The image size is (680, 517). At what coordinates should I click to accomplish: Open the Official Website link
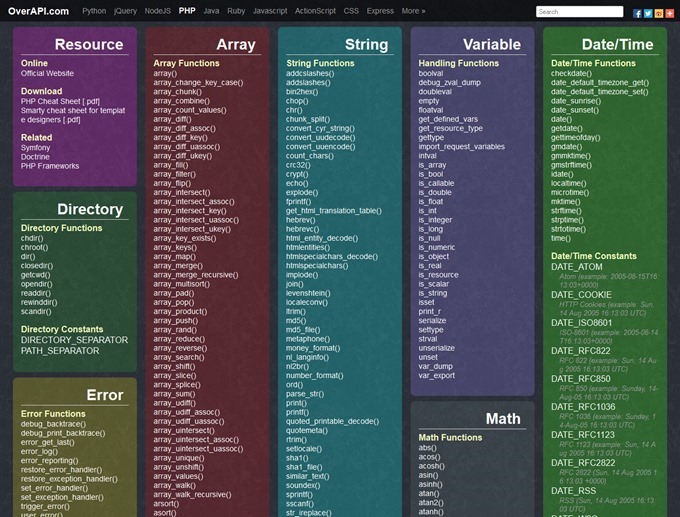pos(47,73)
